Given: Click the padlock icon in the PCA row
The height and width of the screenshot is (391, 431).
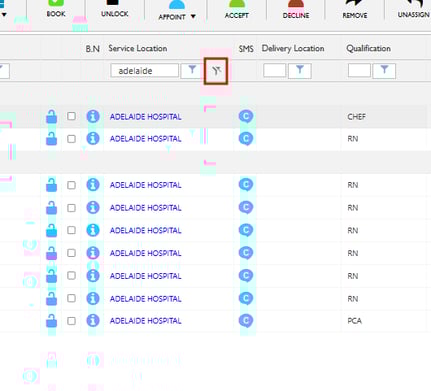Looking at the screenshot, I should point(51,321).
